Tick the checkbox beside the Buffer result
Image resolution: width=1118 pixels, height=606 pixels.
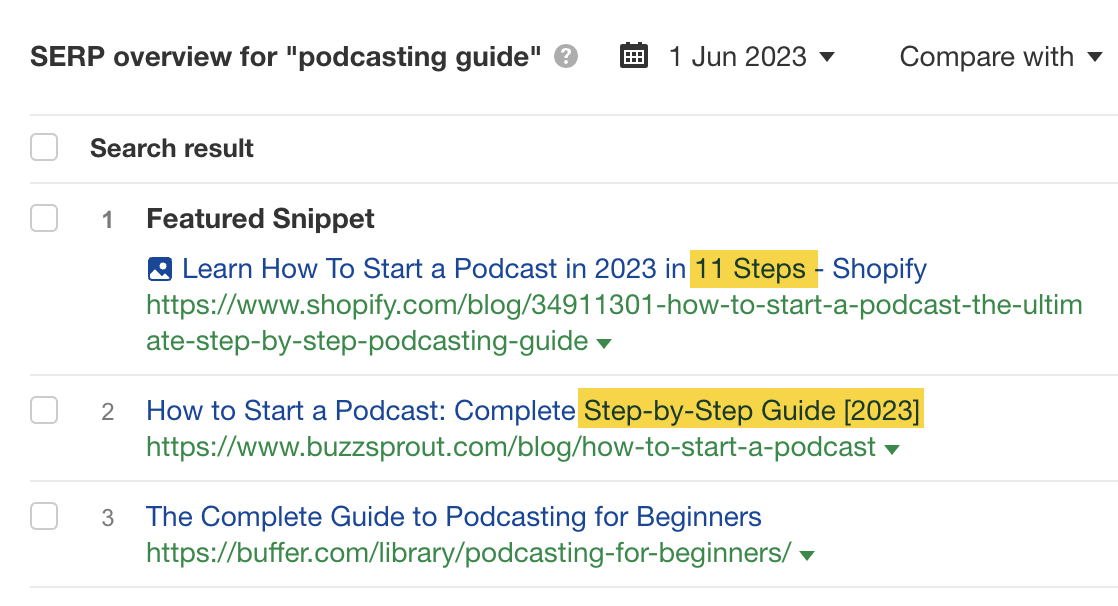coord(44,517)
